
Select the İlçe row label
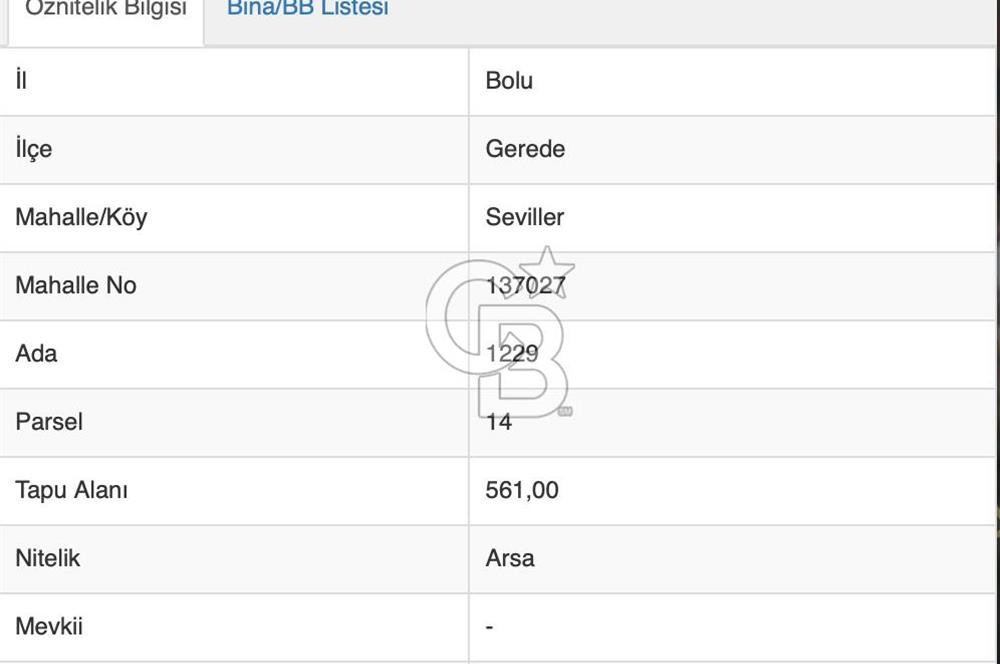33,149
